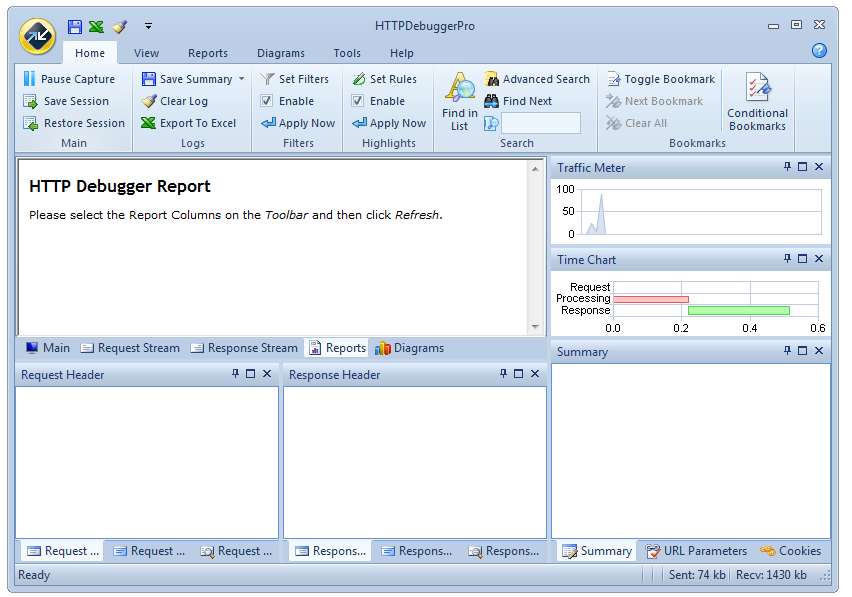Image resolution: width=852 pixels, height=597 pixels.
Task: Click Restore Session in the ribbon
Action: point(74,123)
